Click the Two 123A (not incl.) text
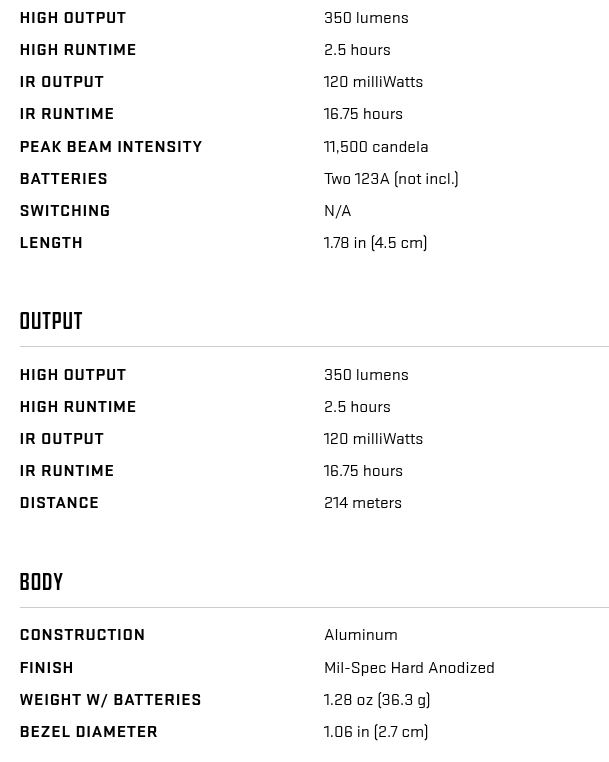 coord(391,179)
